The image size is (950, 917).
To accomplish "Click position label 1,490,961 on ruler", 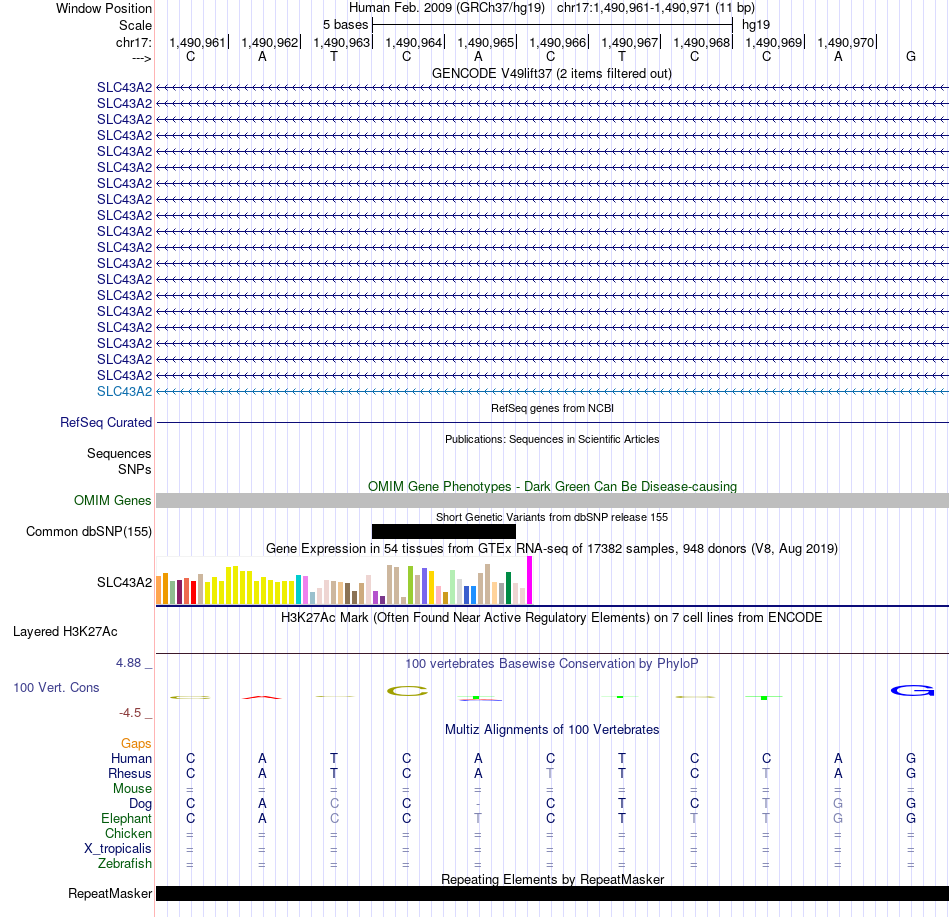I will (197, 42).
